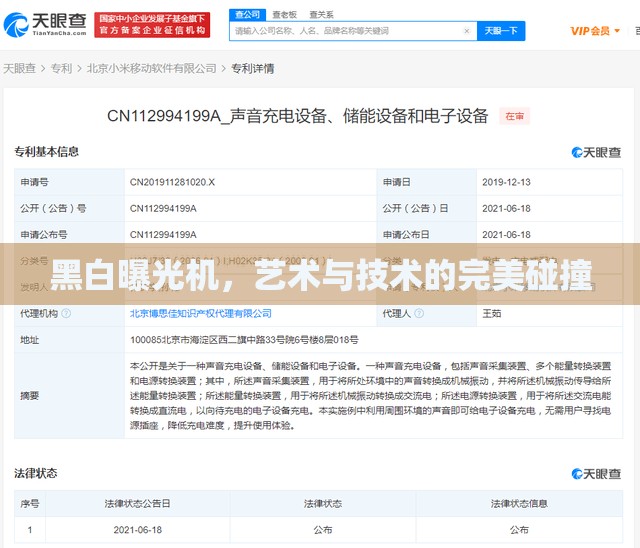Click the 国家中小企业发展子基金旗下 red banner
Screen dimensions: 640x548
pyautogui.click(x=152, y=25)
